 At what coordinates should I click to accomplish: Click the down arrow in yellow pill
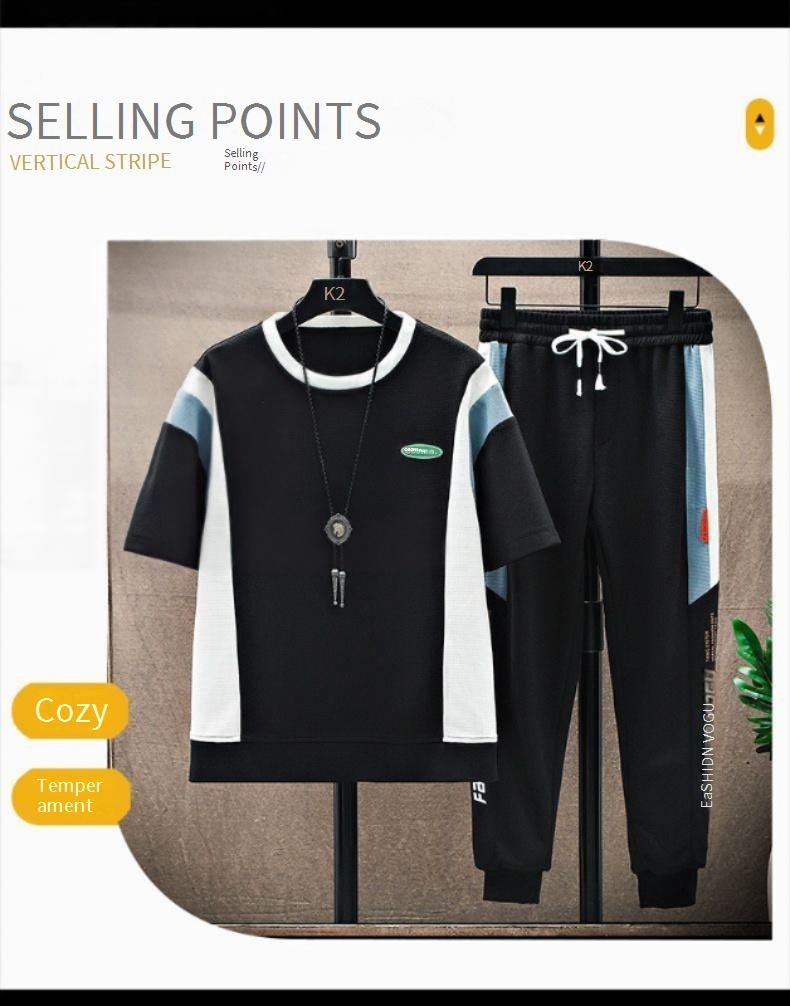(x=760, y=130)
